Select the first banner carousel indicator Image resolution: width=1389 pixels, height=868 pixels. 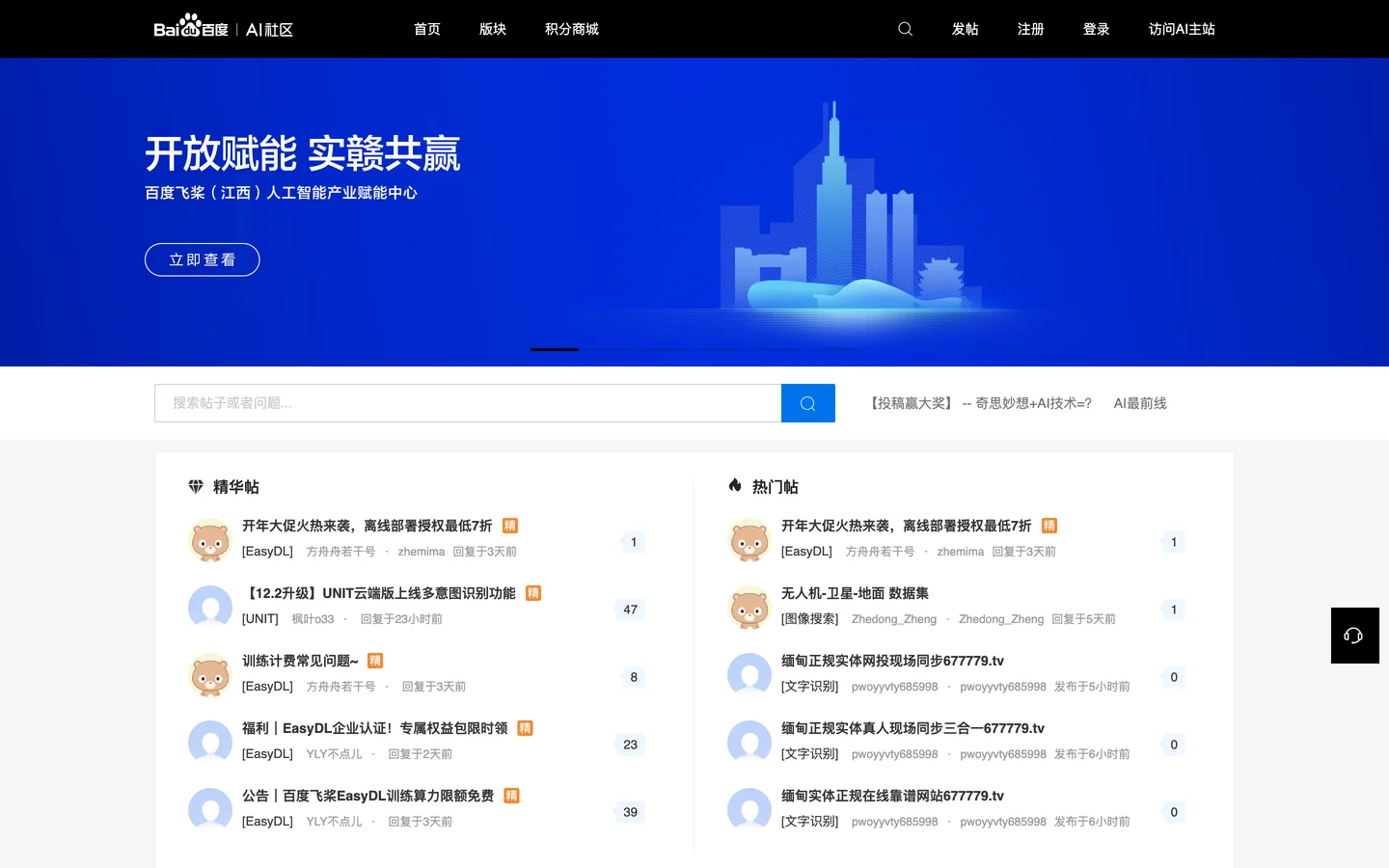click(555, 349)
